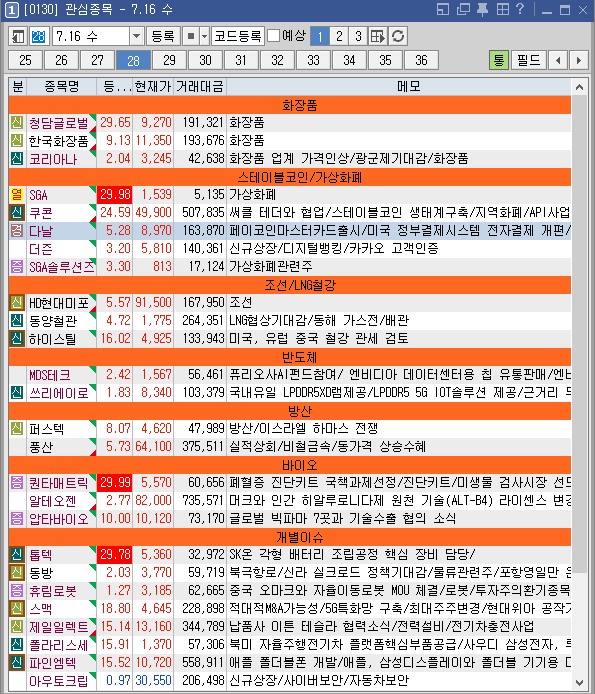Switch to page tab 2
The image size is (595, 694).
339,36
